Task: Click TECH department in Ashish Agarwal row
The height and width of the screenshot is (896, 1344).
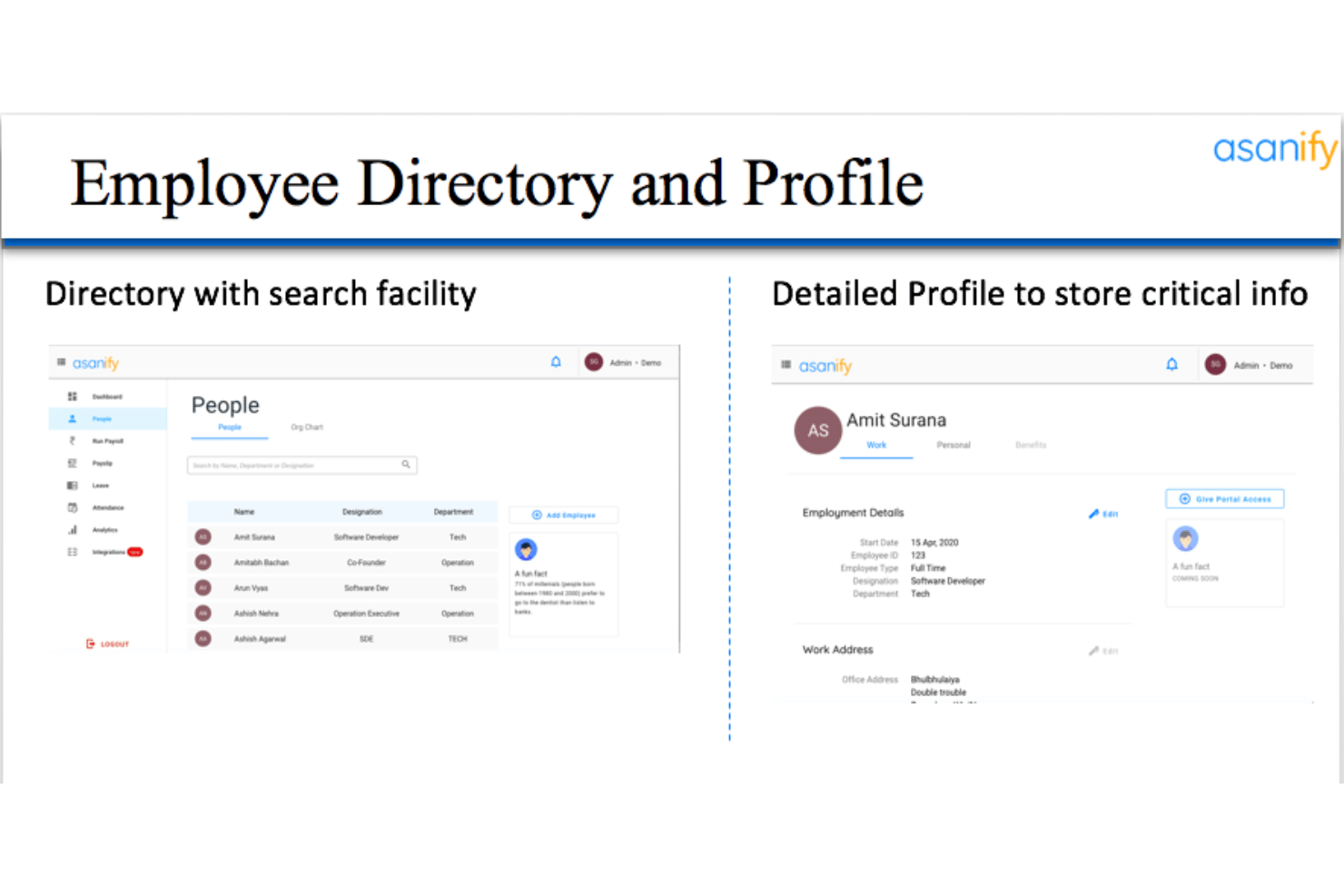Action: (458, 639)
